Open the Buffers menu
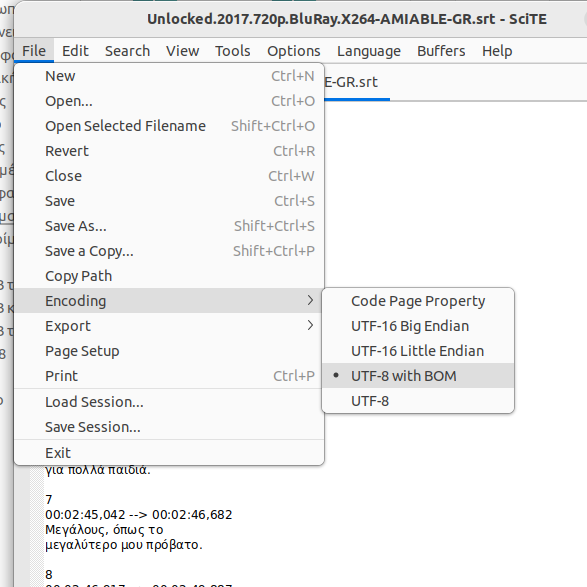 [441, 51]
